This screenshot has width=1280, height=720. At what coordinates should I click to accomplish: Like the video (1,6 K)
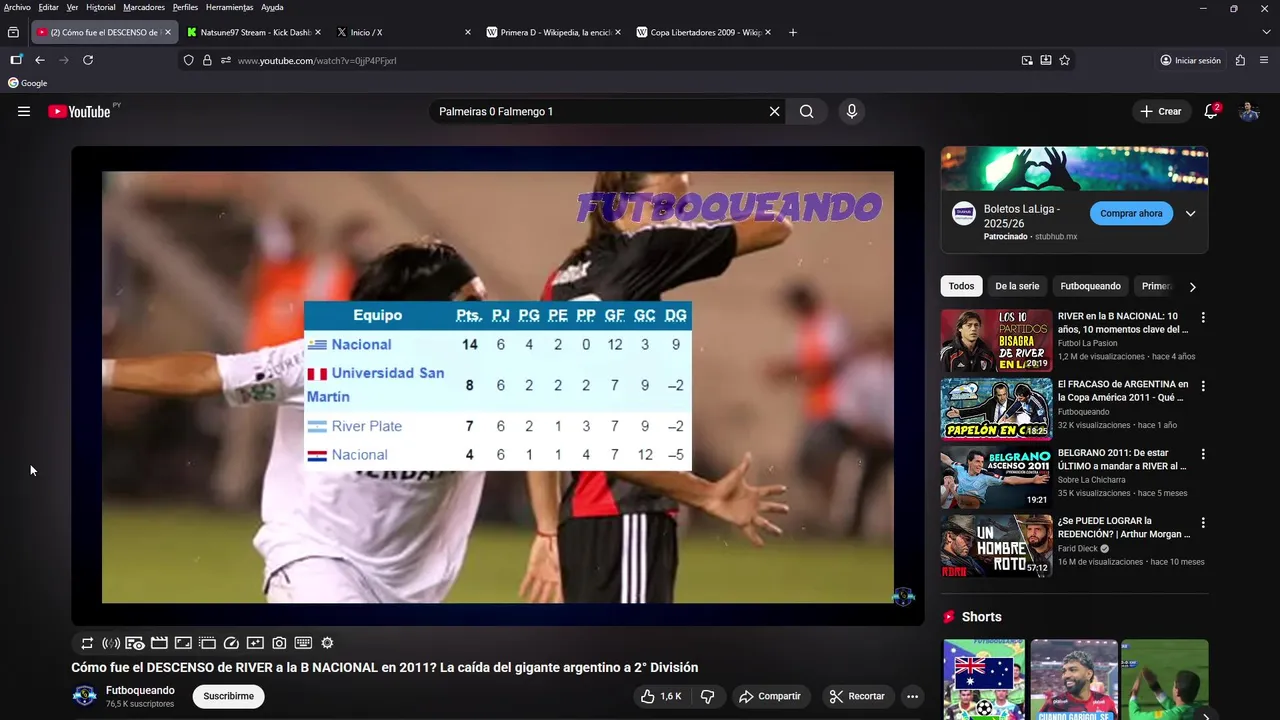[x=661, y=696]
